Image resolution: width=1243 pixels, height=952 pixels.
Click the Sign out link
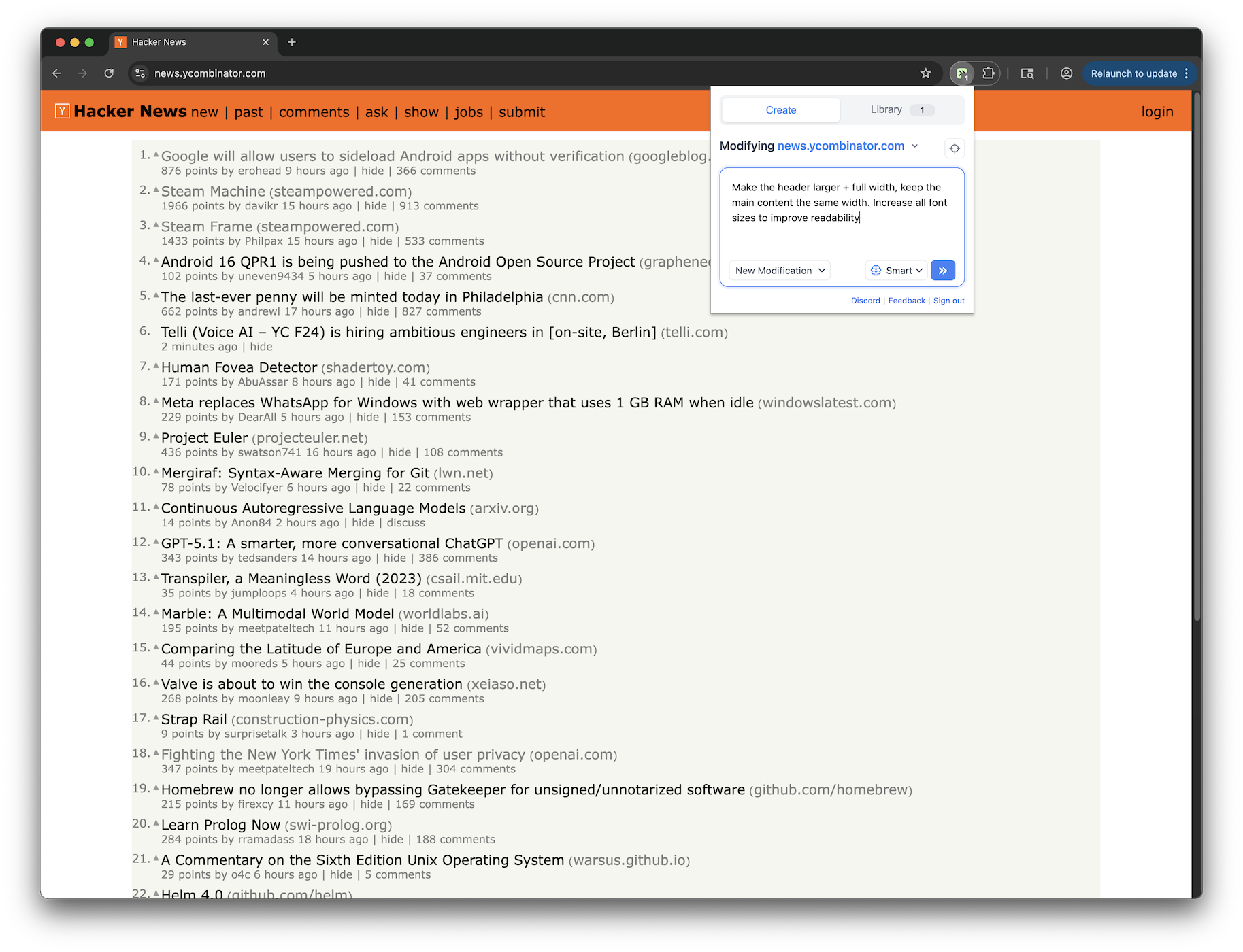[x=948, y=300]
